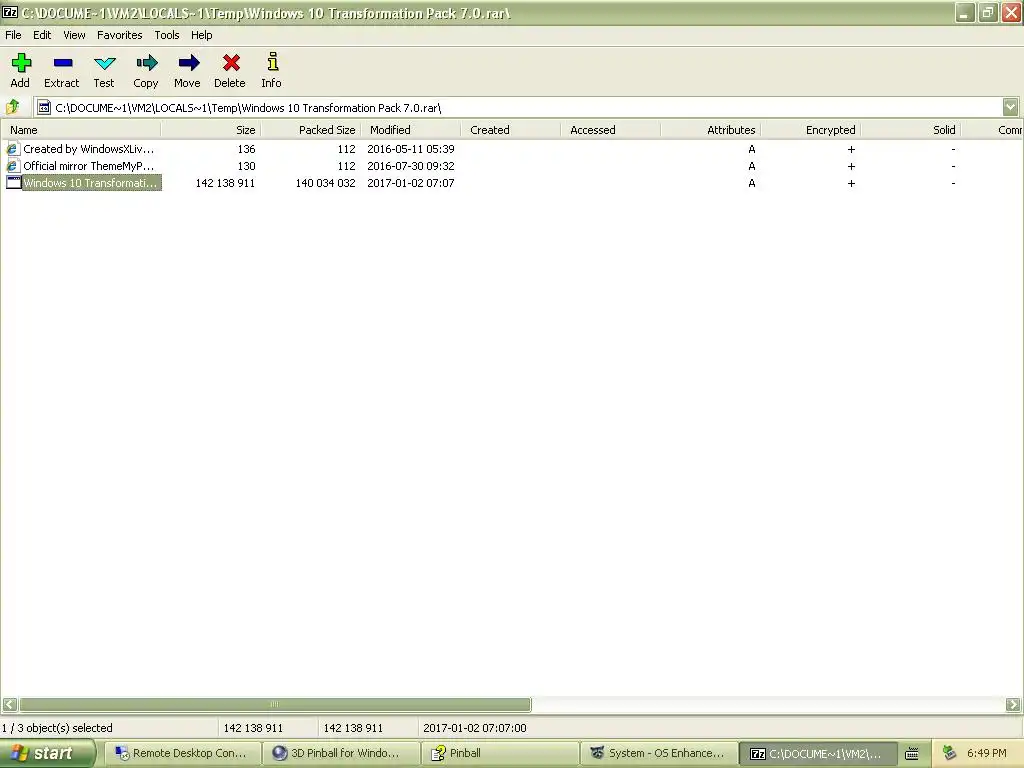Sort by Modified column header
1024x768 pixels.
(411, 130)
